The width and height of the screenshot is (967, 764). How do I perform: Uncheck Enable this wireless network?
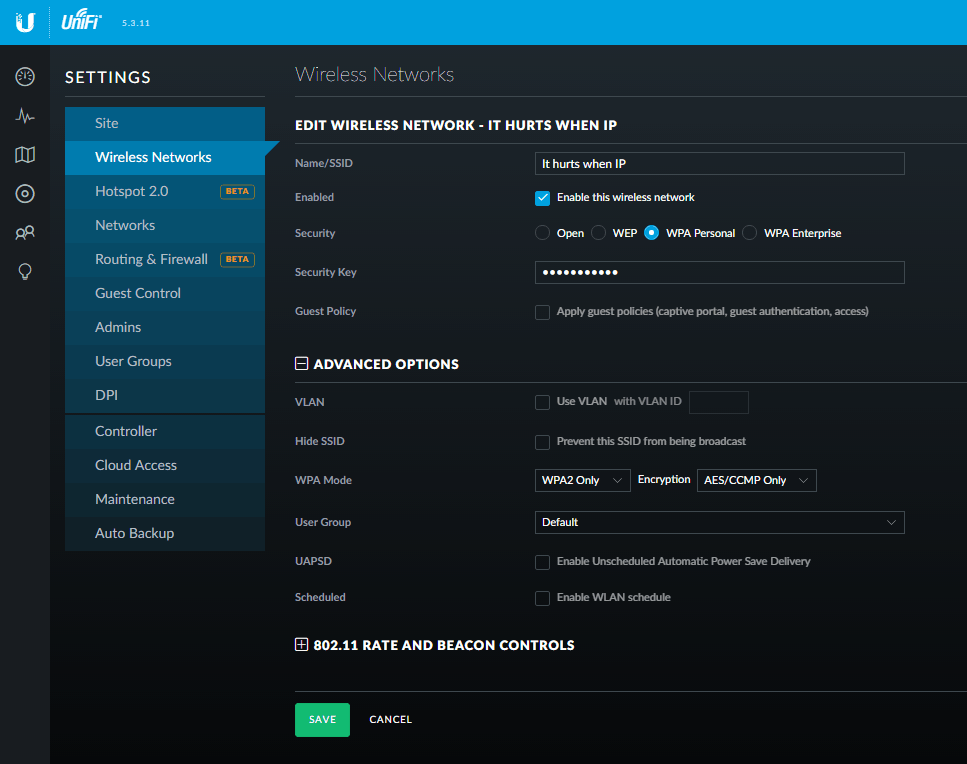pyautogui.click(x=542, y=198)
